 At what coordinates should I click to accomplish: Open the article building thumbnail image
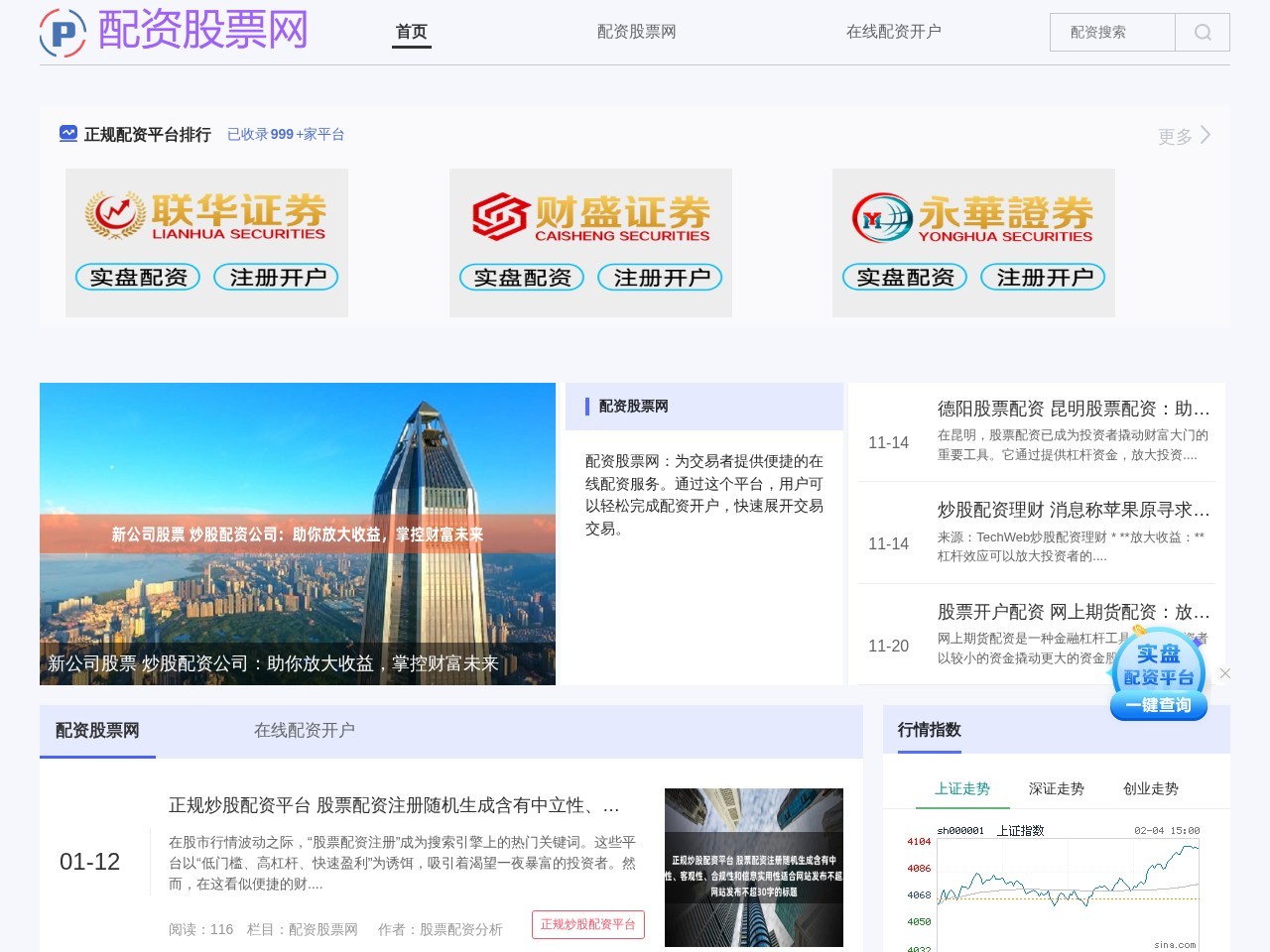(x=754, y=868)
